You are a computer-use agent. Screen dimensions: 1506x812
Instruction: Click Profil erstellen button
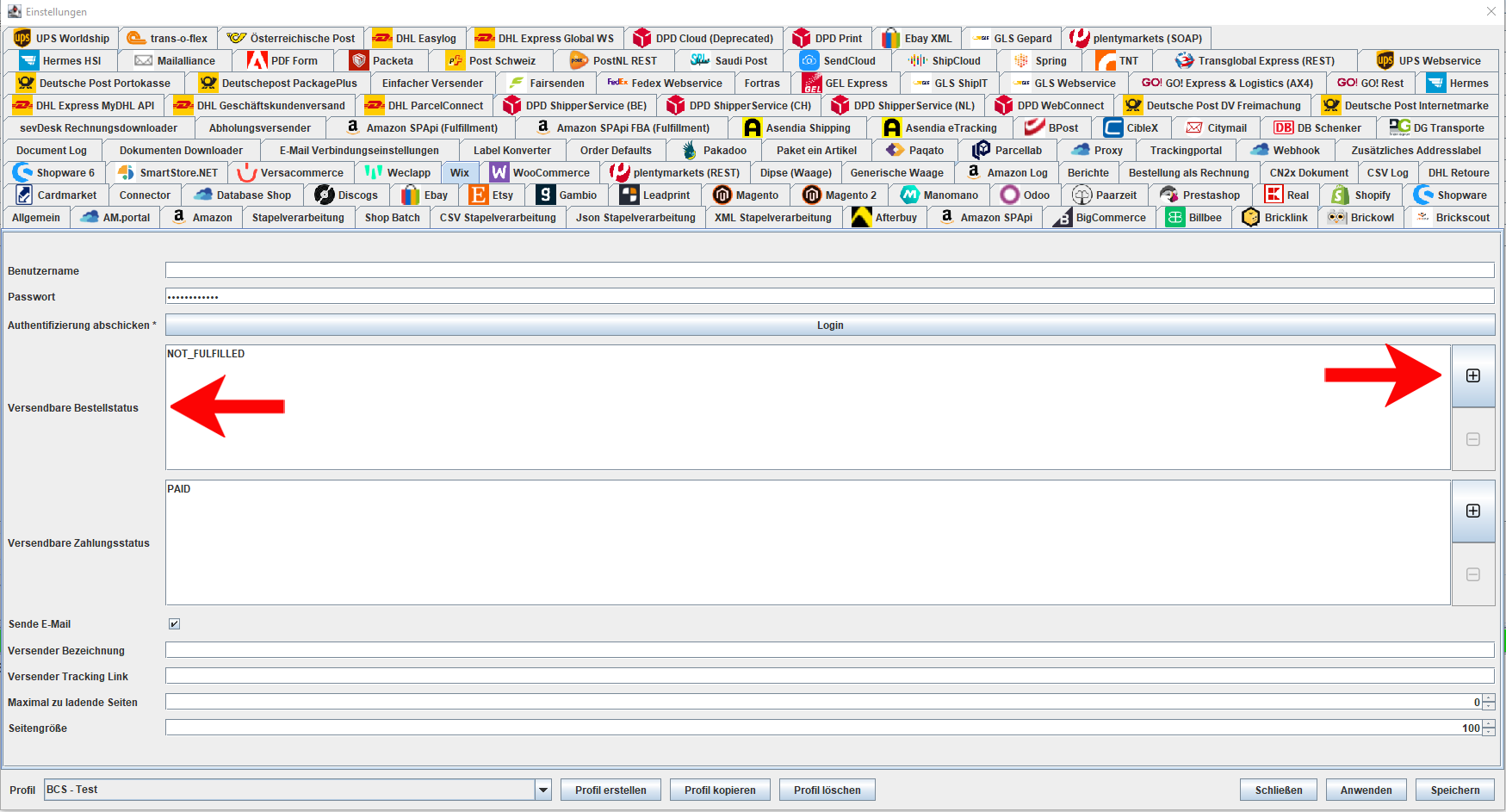(610, 790)
